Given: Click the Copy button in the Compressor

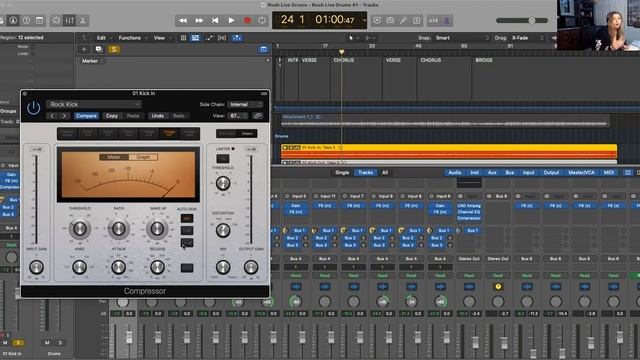Looking at the screenshot, I should (112, 116).
